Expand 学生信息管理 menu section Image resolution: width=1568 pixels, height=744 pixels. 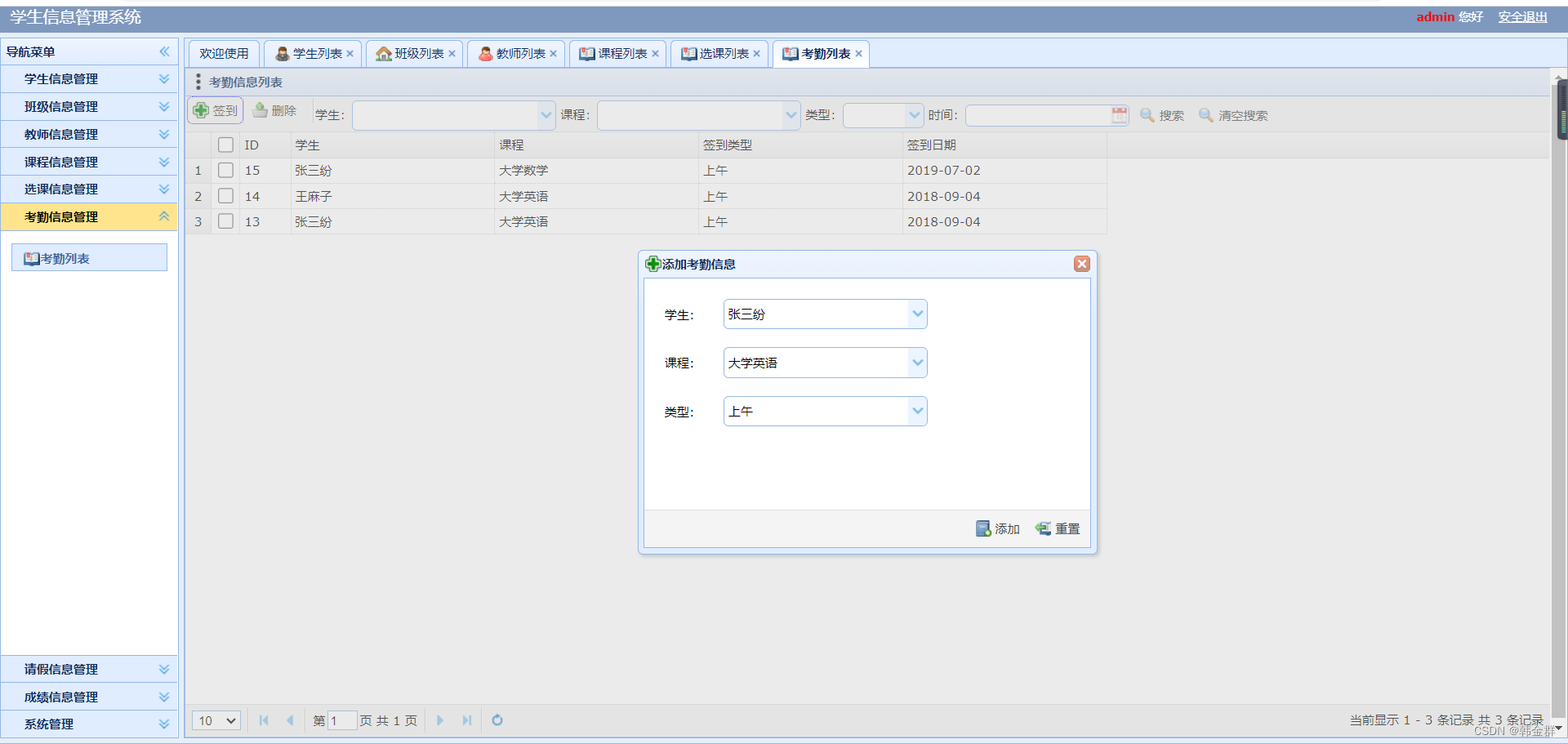pos(89,79)
